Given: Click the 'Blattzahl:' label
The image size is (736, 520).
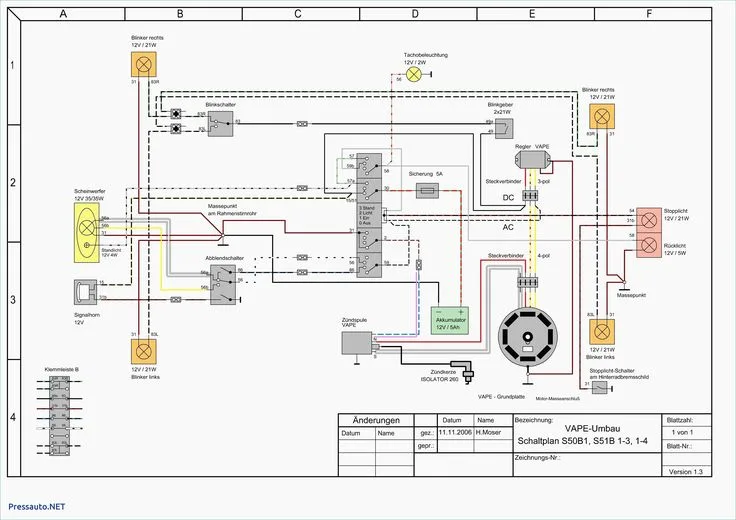Looking at the screenshot, I should coord(680,420).
